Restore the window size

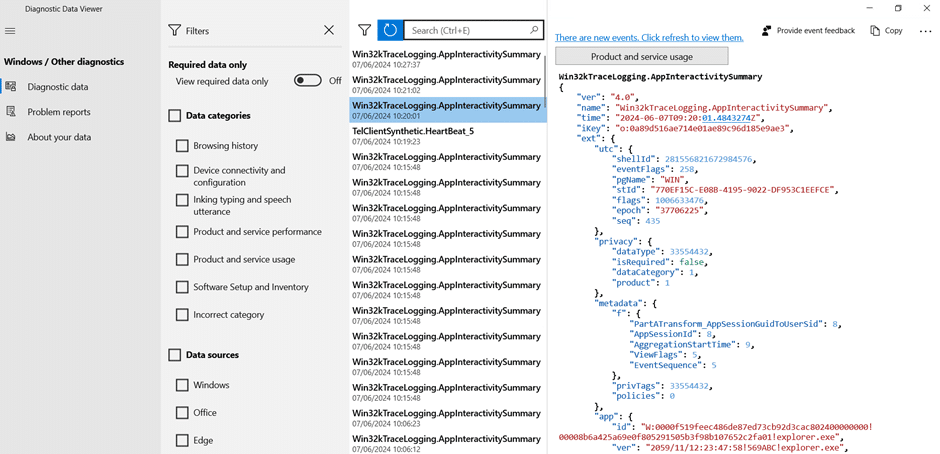(897, 8)
